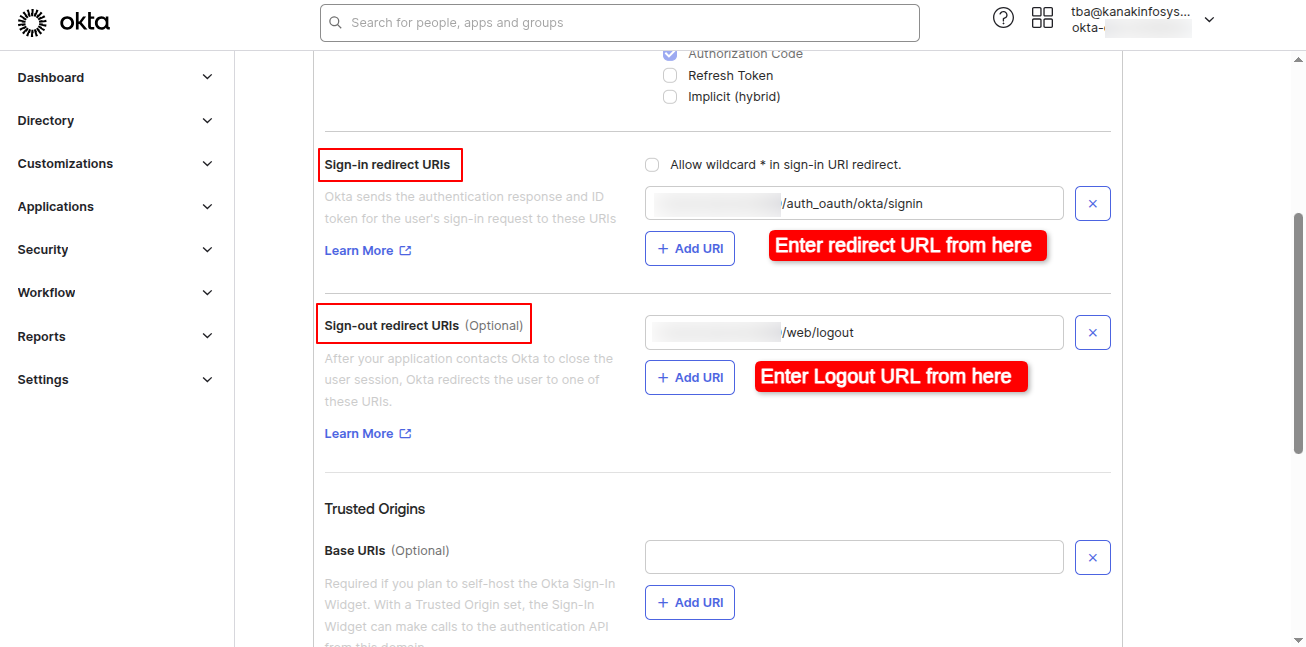1306x647 pixels.
Task: Click the Okta logo
Action: click(x=64, y=22)
